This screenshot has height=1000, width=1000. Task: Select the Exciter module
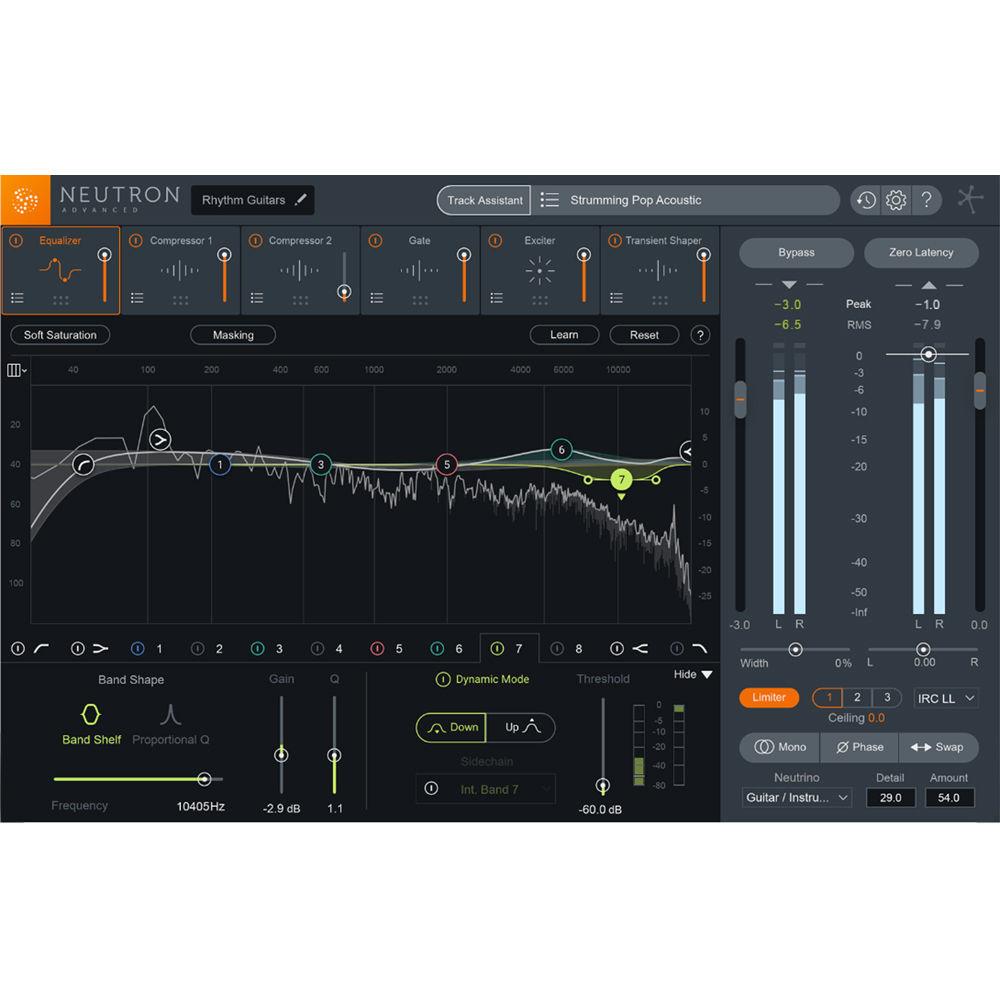pyautogui.click(x=540, y=270)
